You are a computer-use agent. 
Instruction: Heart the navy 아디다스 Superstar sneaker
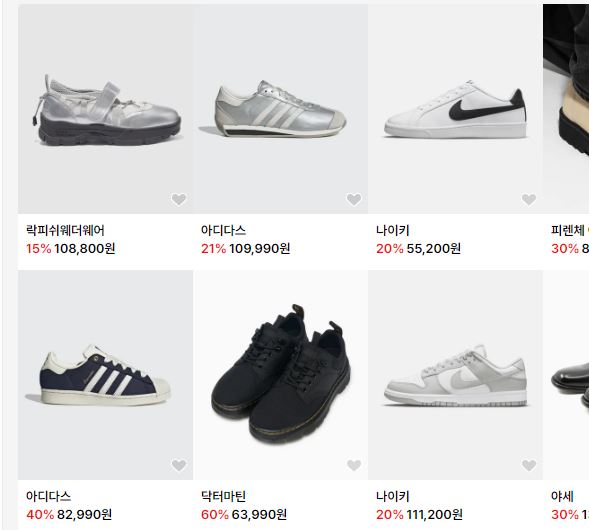[x=179, y=465]
